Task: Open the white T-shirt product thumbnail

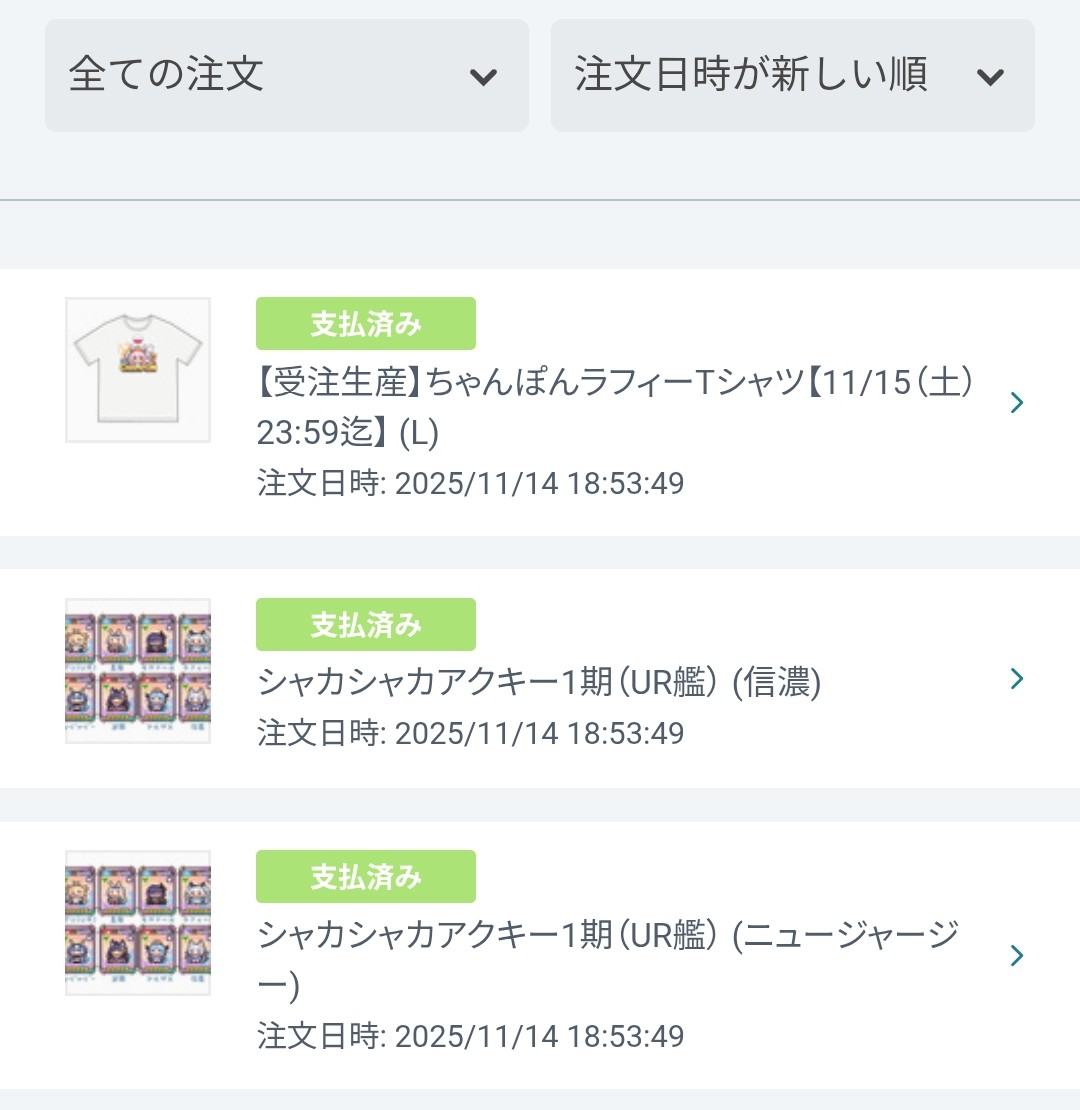Action: coord(138,370)
